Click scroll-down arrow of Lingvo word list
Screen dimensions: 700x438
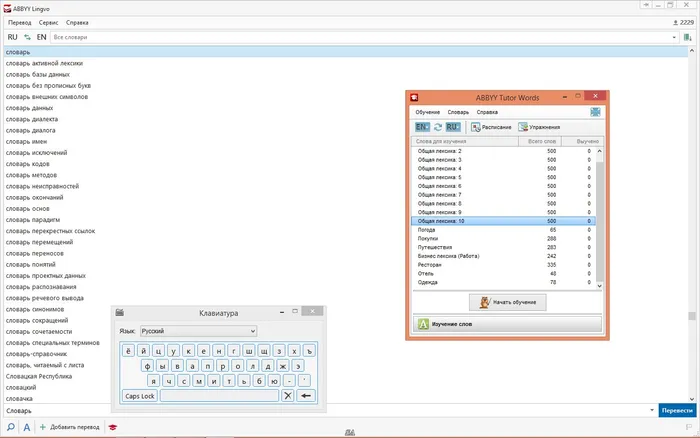point(692,399)
